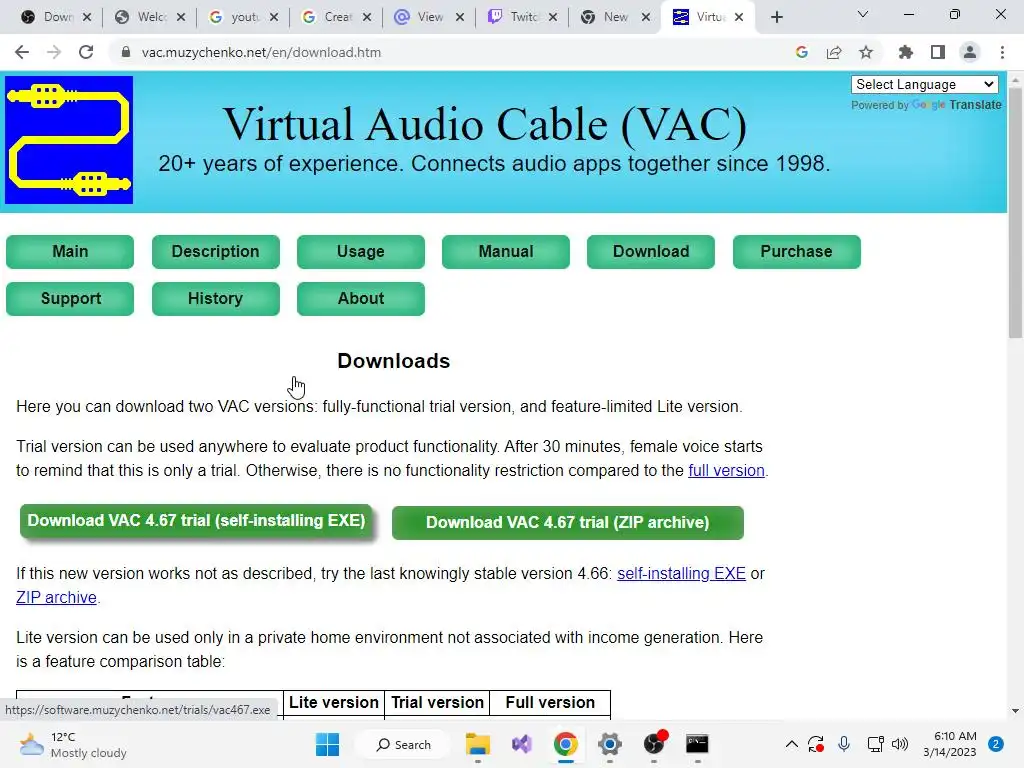Open the Windows Start menu

(327, 744)
